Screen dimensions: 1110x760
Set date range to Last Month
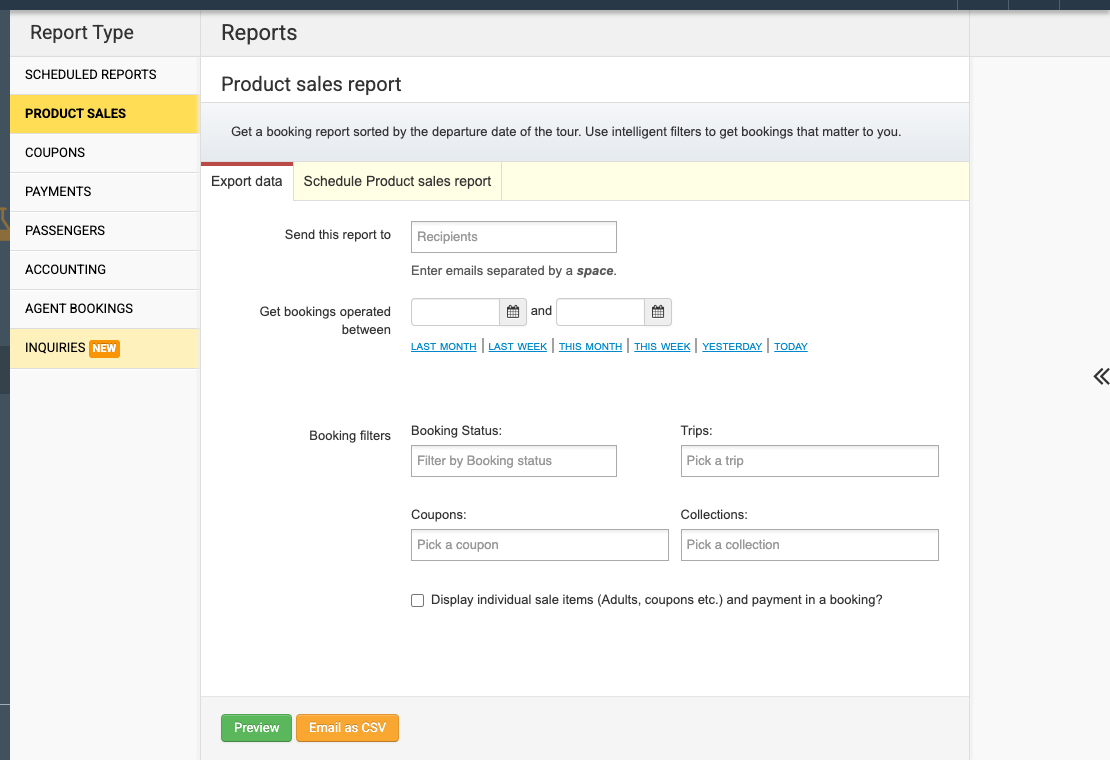click(x=444, y=347)
